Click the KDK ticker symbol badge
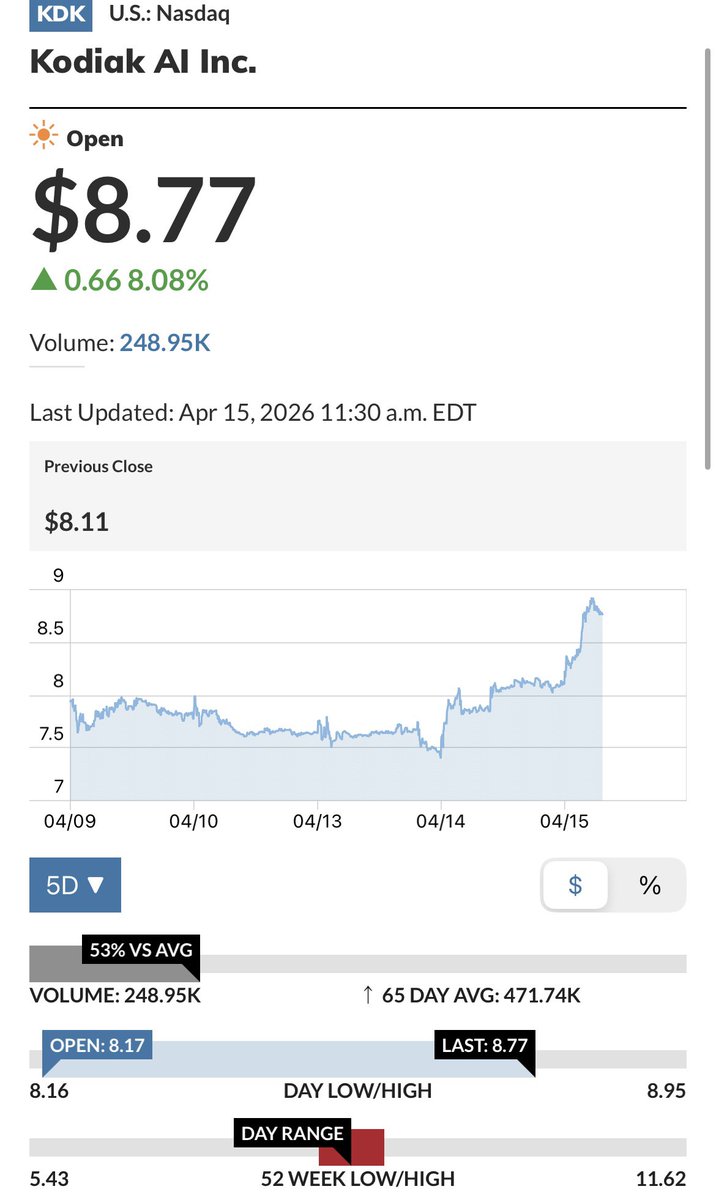Image resolution: width=716 pixels, height=1200 pixels. tap(61, 14)
